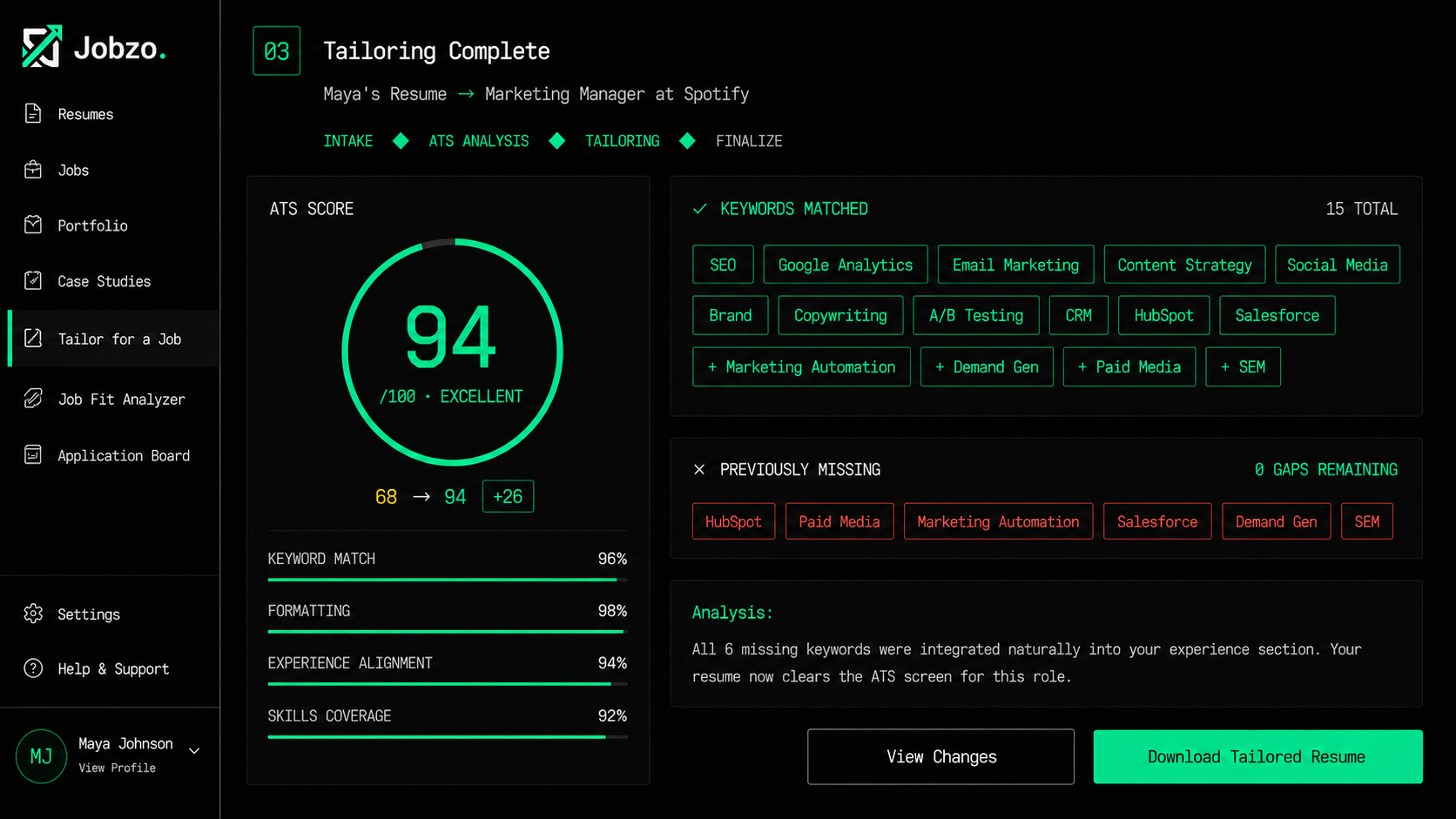Screen dimensions: 1456x819
Task: Click the diamond marker after ATS ANALYSIS
Action: click(x=557, y=141)
